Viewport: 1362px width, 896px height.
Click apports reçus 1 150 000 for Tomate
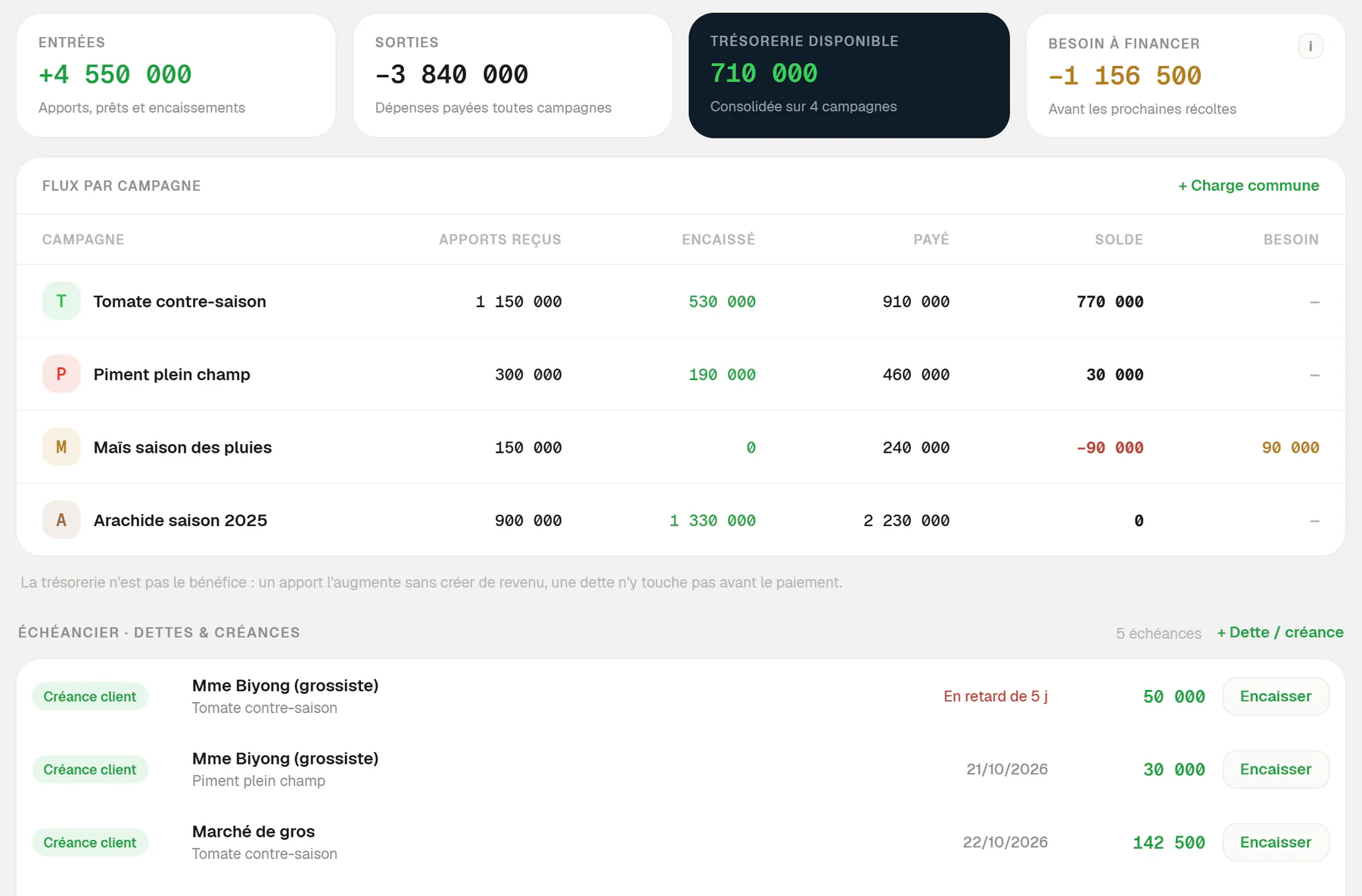(x=518, y=302)
